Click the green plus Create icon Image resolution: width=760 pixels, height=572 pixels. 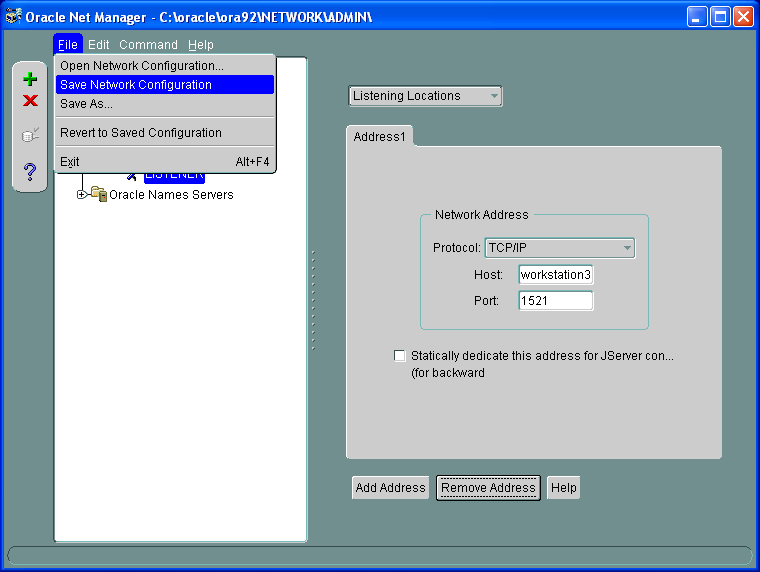(x=30, y=79)
